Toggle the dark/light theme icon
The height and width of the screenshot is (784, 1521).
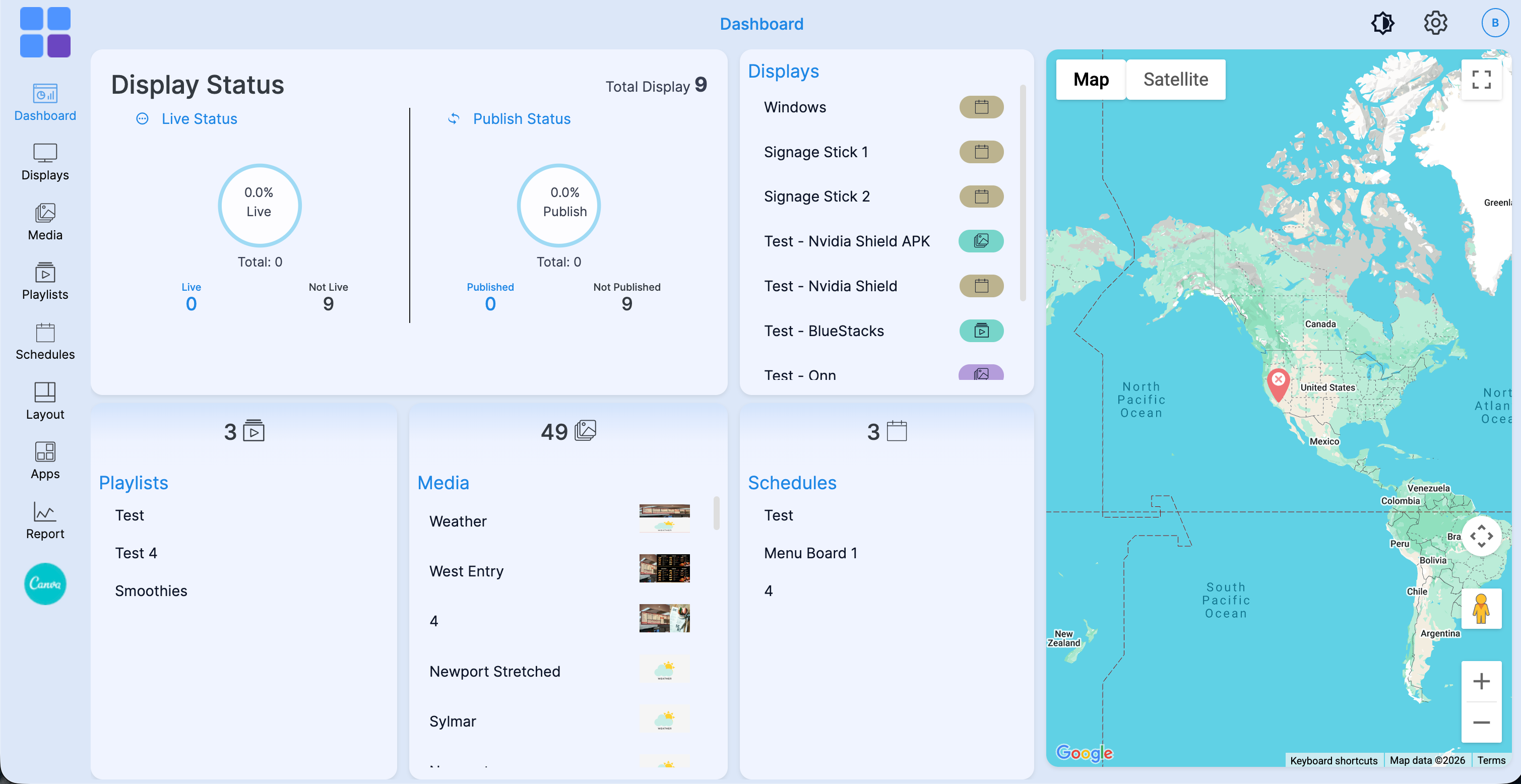(x=1382, y=24)
